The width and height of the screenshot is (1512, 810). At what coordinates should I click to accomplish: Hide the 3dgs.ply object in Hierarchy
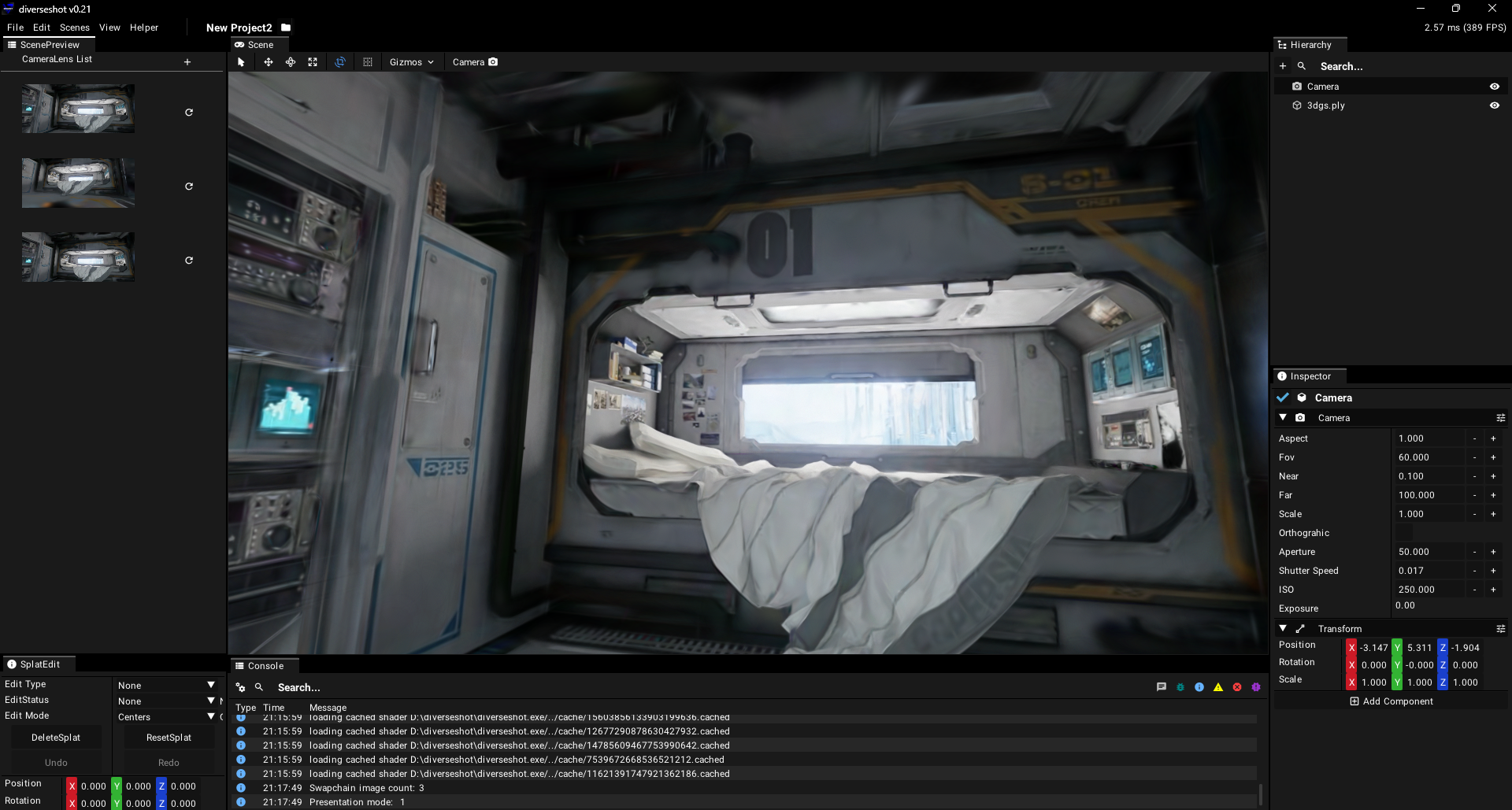click(1495, 105)
